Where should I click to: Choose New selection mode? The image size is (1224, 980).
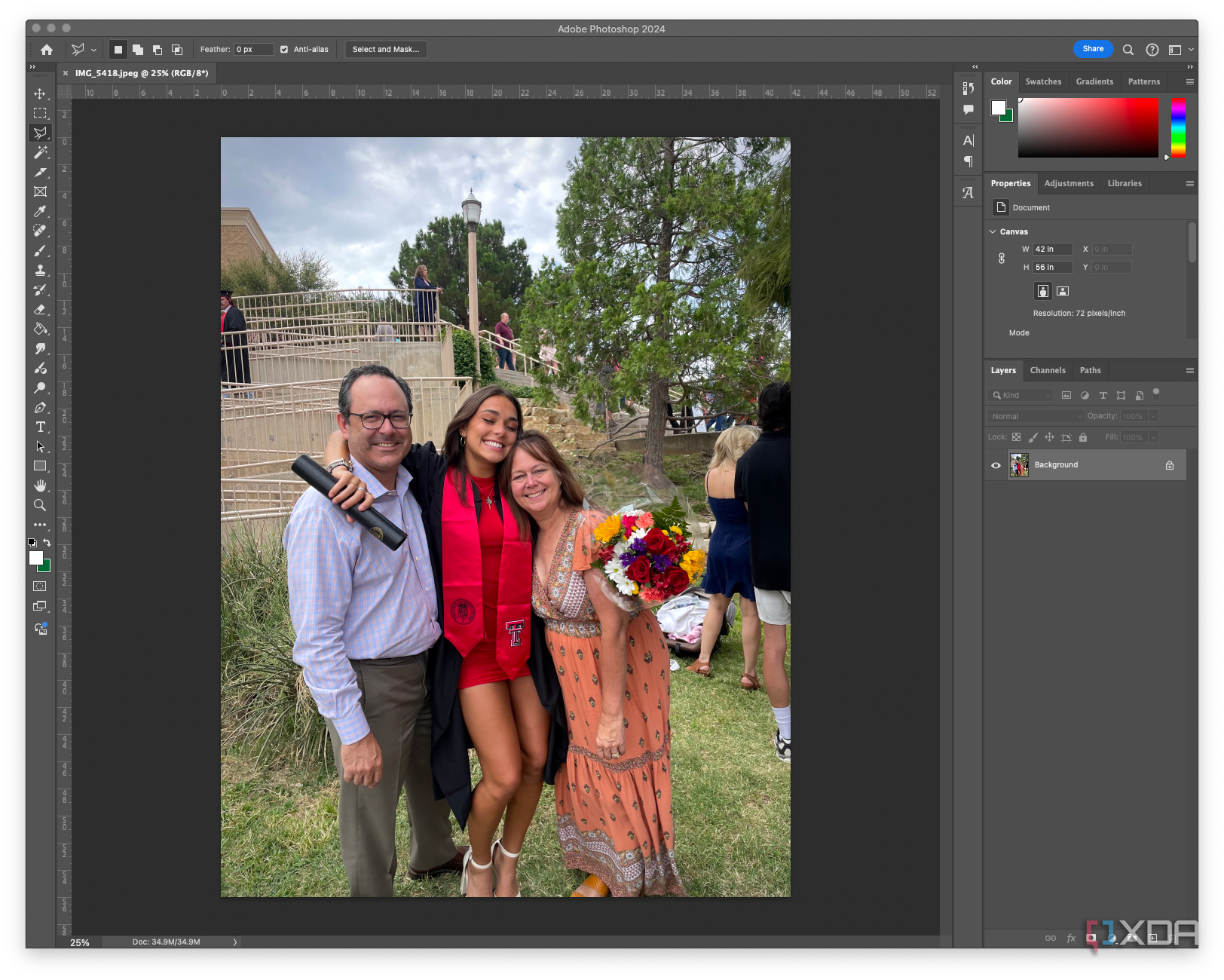coord(118,50)
